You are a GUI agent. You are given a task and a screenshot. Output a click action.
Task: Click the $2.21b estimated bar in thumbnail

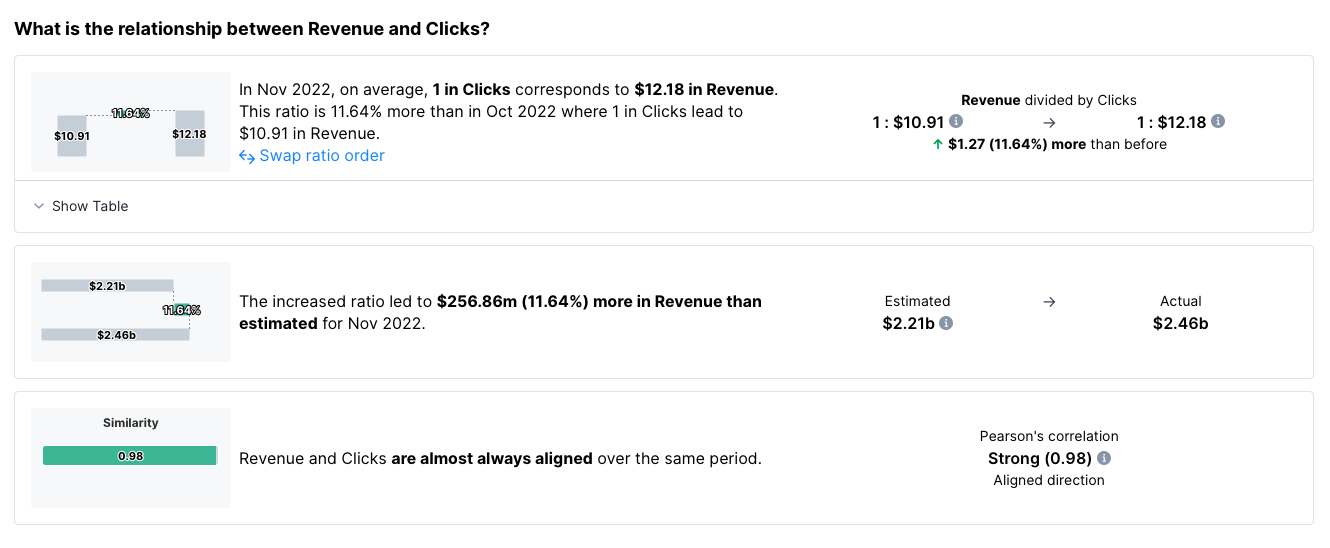(x=107, y=286)
